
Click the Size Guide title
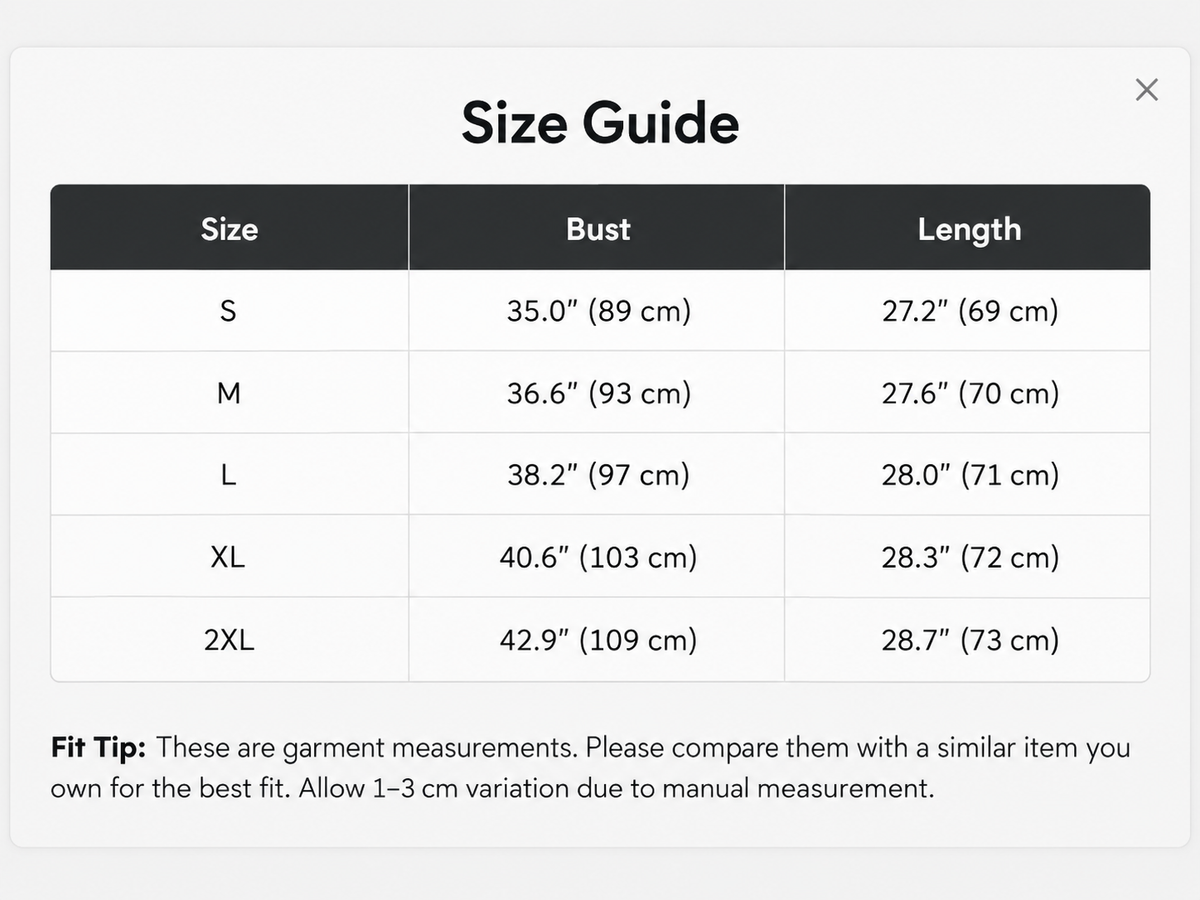pos(600,123)
